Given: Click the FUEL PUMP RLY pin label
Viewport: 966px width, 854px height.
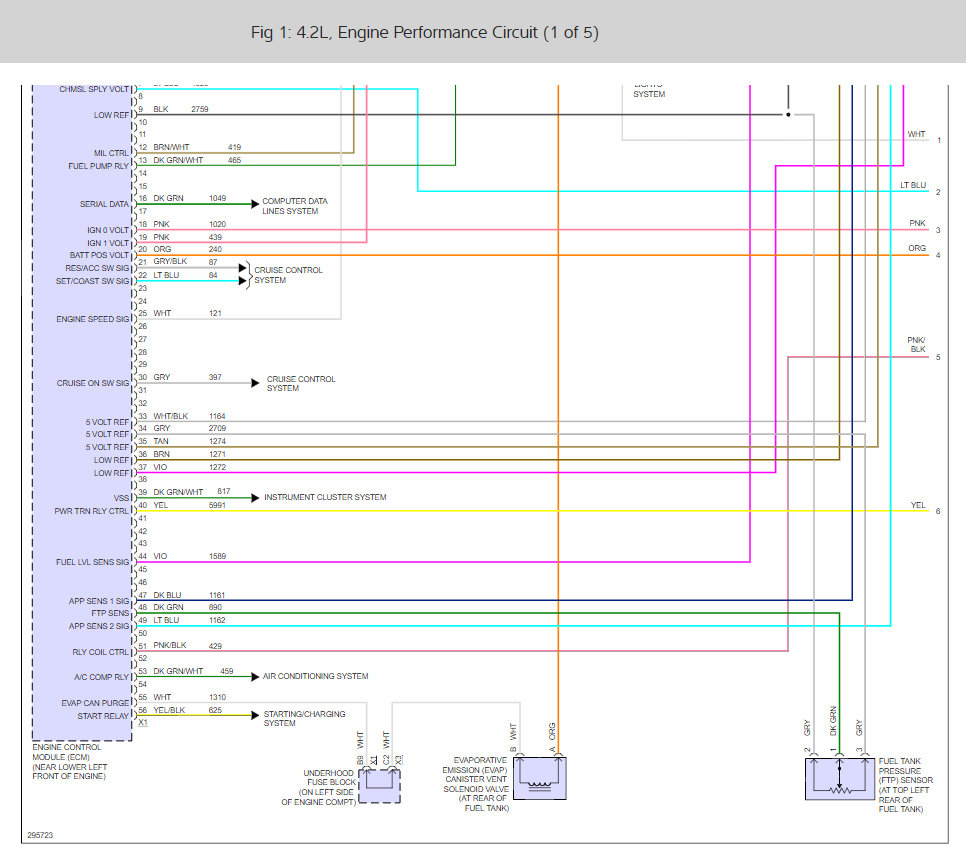Looking at the screenshot, I should coord(99,166).
